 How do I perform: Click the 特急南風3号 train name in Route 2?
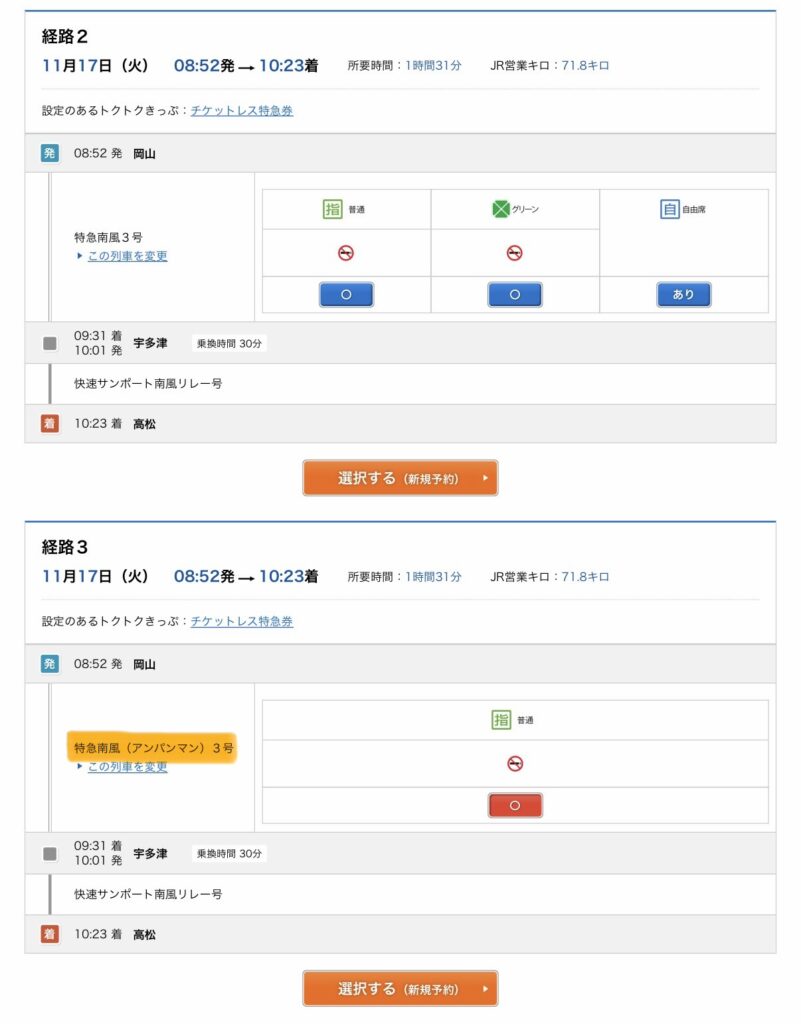pyautogui.click(x=108, y=237)
